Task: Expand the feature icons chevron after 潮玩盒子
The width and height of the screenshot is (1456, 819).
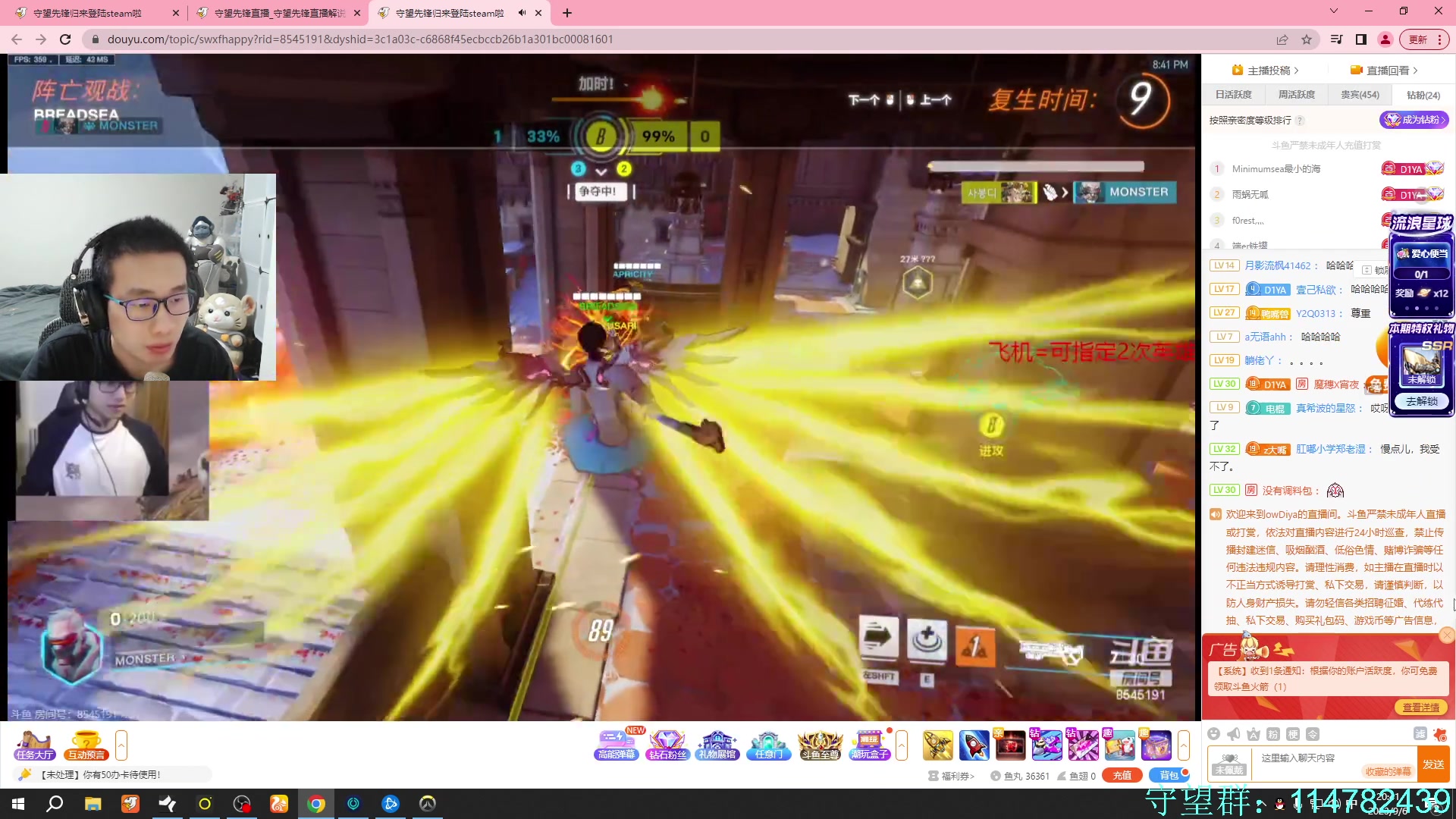Action: [902, 745]
